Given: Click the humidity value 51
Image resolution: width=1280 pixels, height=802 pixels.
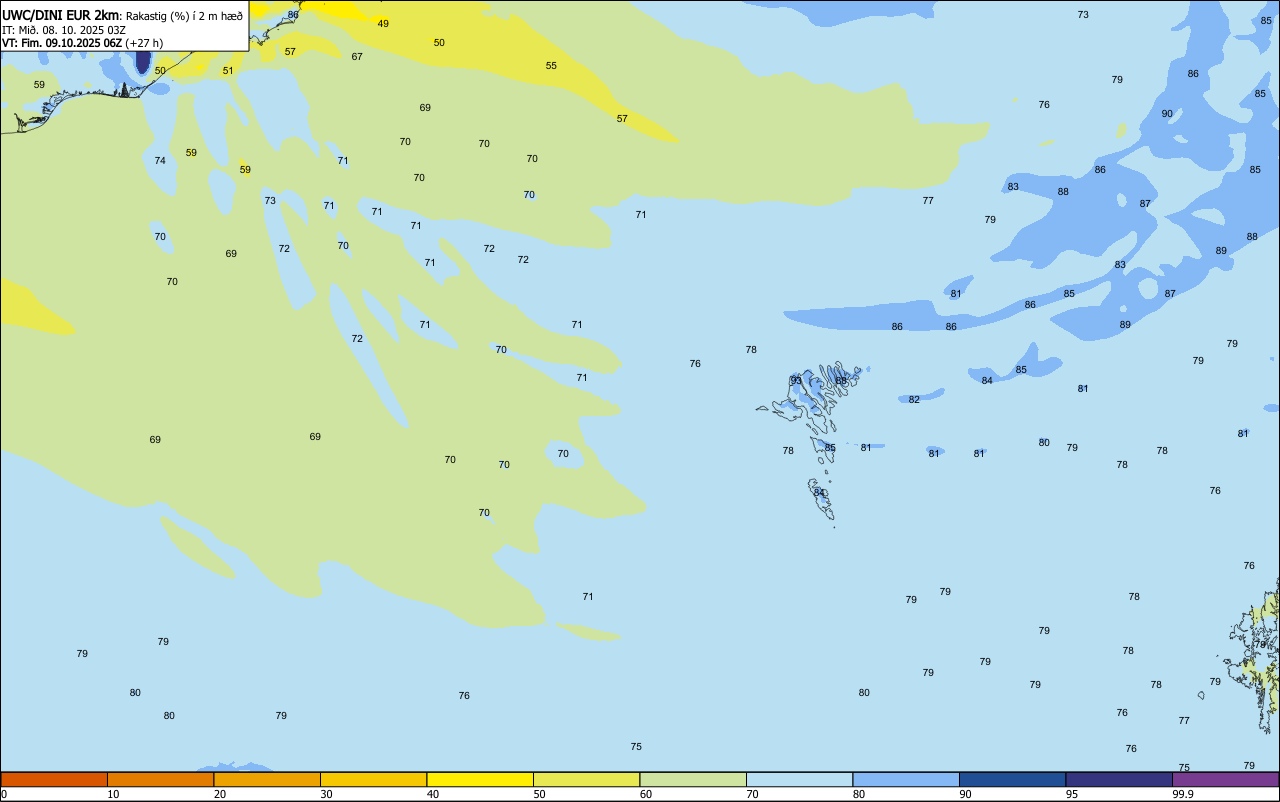Looking at the screenshot, I should point(228,70).
